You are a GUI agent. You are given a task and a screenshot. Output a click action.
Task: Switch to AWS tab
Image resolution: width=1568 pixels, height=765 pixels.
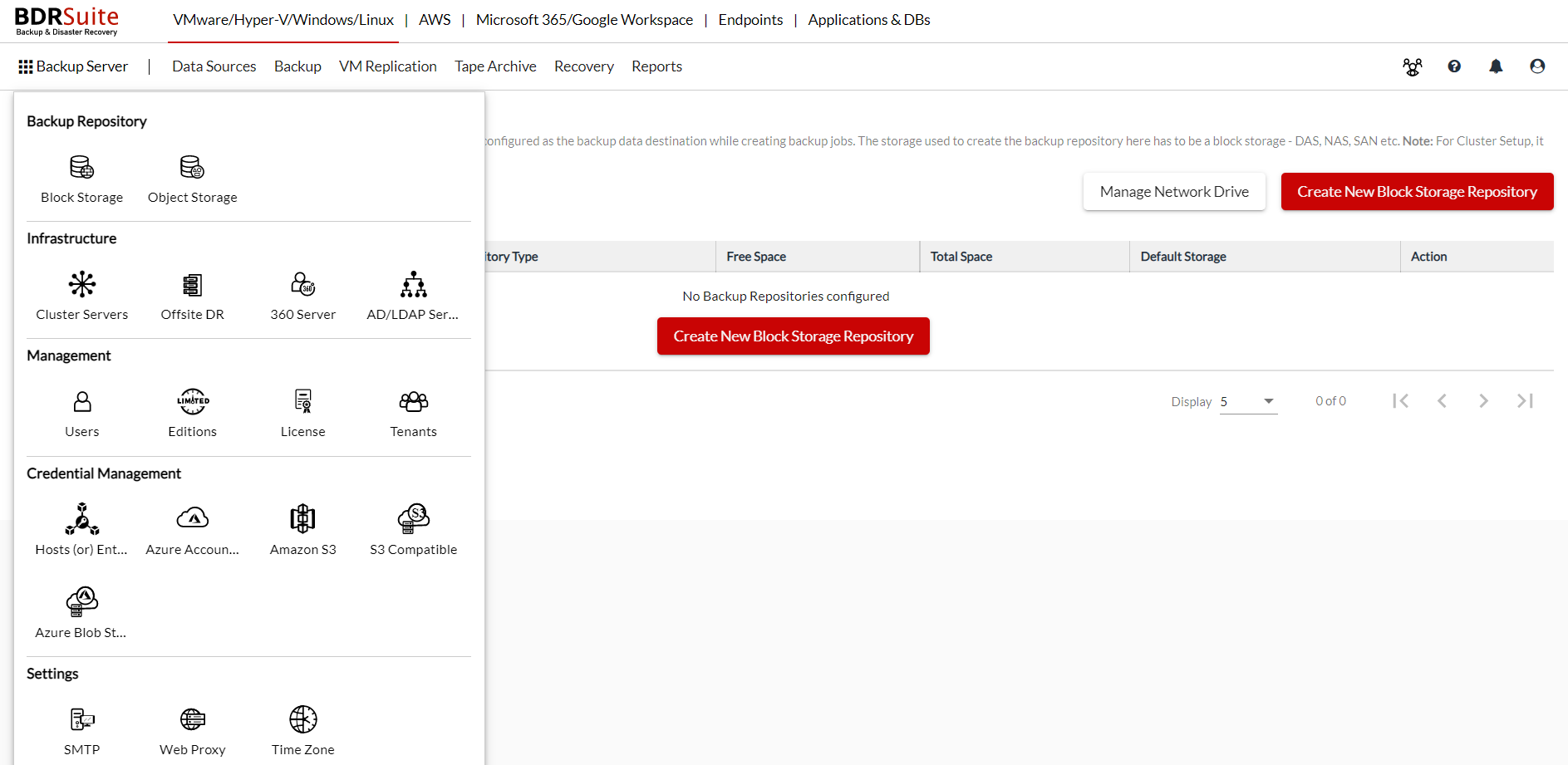435,20
